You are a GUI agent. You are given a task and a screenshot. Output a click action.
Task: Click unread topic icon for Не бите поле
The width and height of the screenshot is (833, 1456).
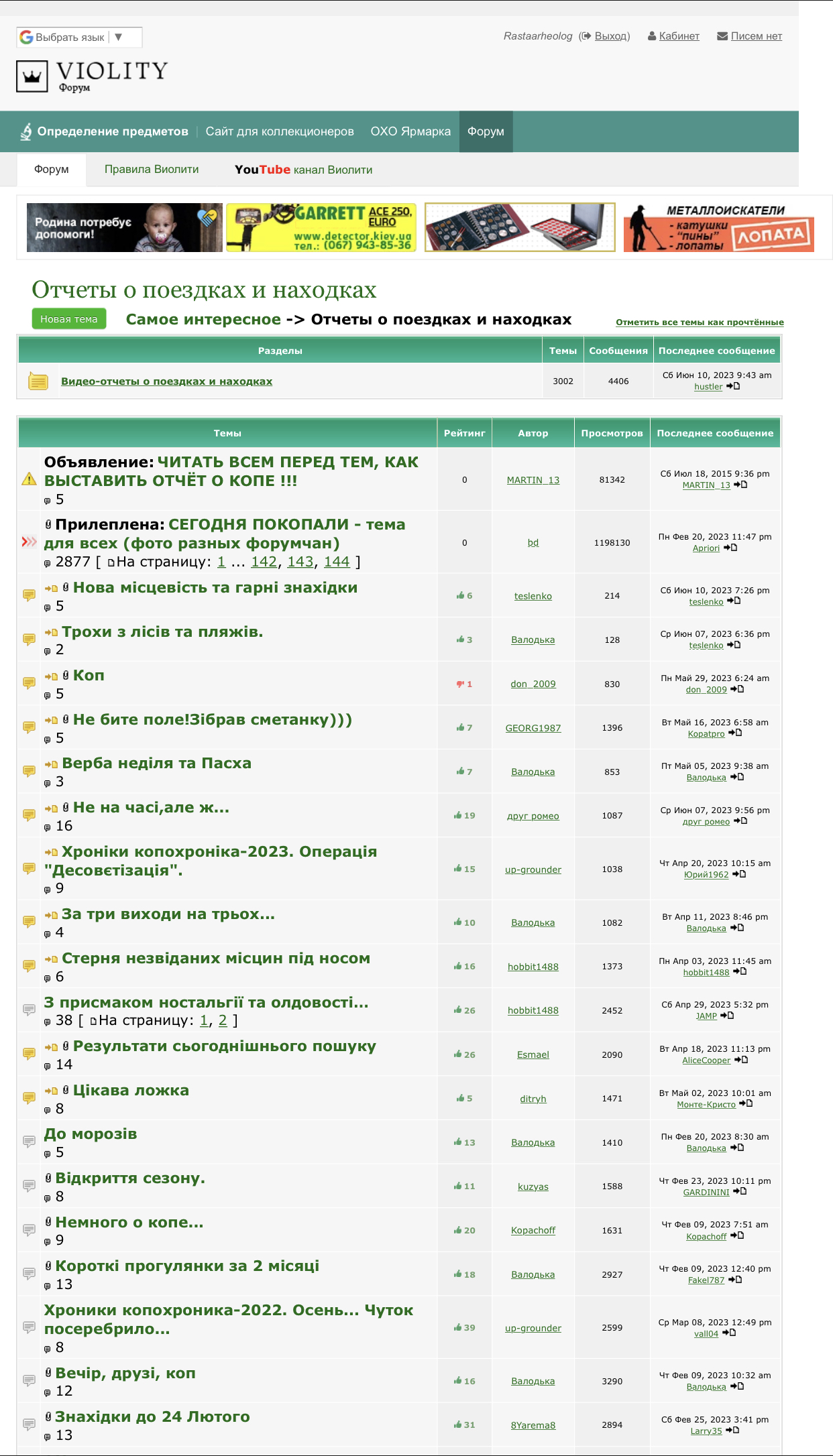[29, 727]
